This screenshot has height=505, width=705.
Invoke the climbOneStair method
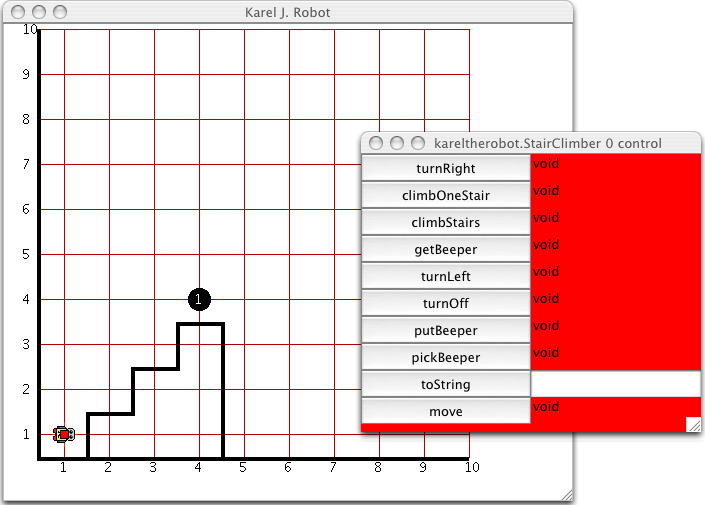pos(446,195)
